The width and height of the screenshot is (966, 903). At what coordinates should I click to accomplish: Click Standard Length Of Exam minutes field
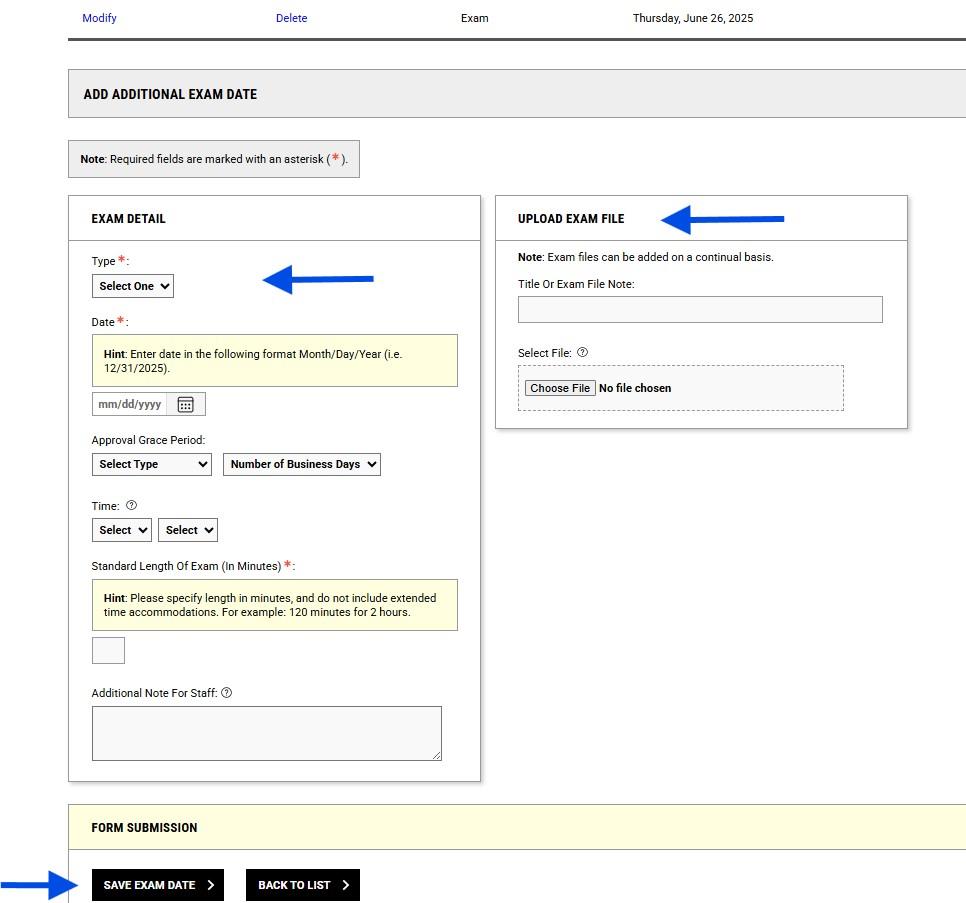[108, 650]
